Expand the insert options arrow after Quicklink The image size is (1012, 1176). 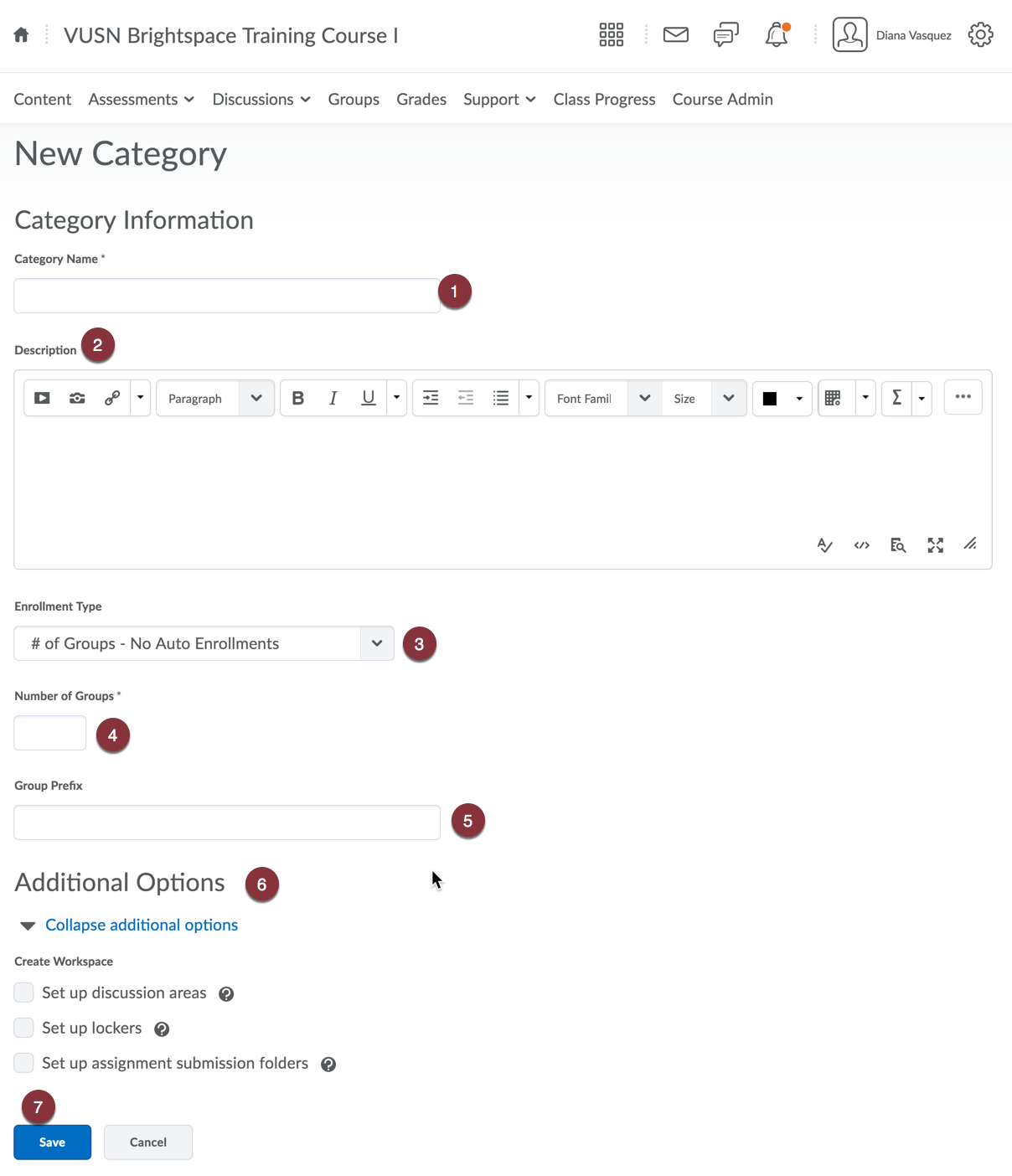140,398
